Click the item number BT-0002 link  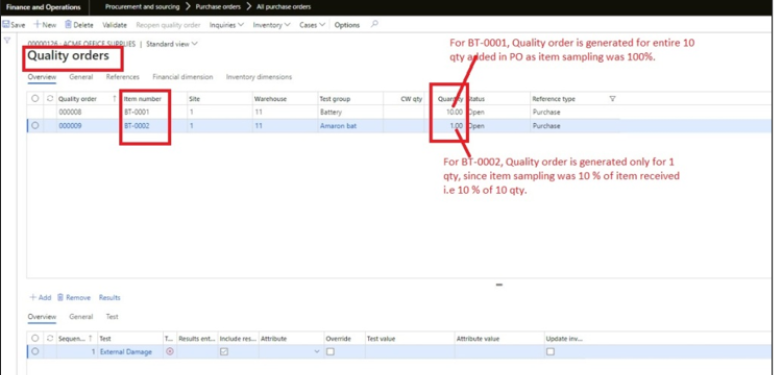click(x=137, y=126)
